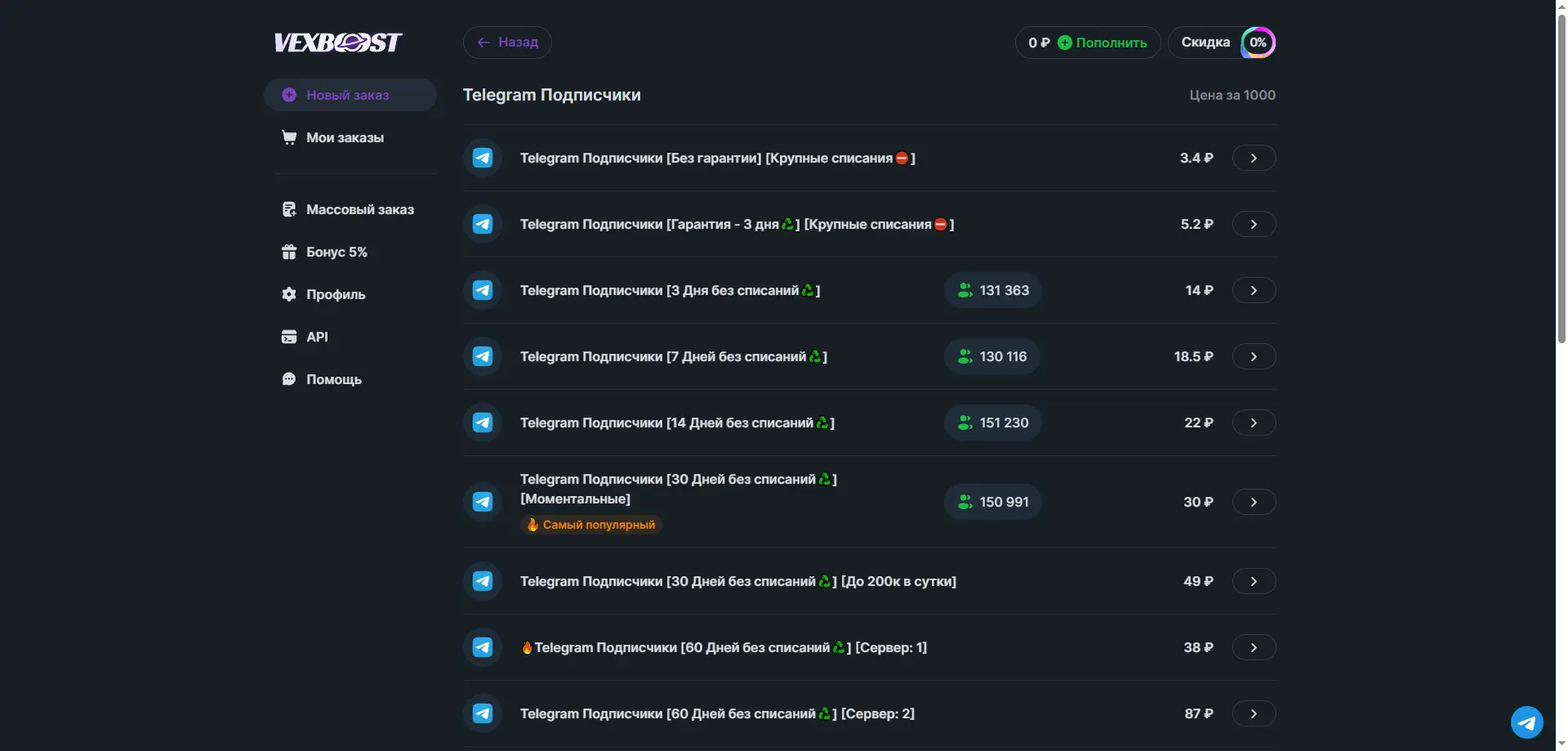Screen dimensions: 1568x751
Task: Click the Массовый заказ list icon
Action: 289,209
